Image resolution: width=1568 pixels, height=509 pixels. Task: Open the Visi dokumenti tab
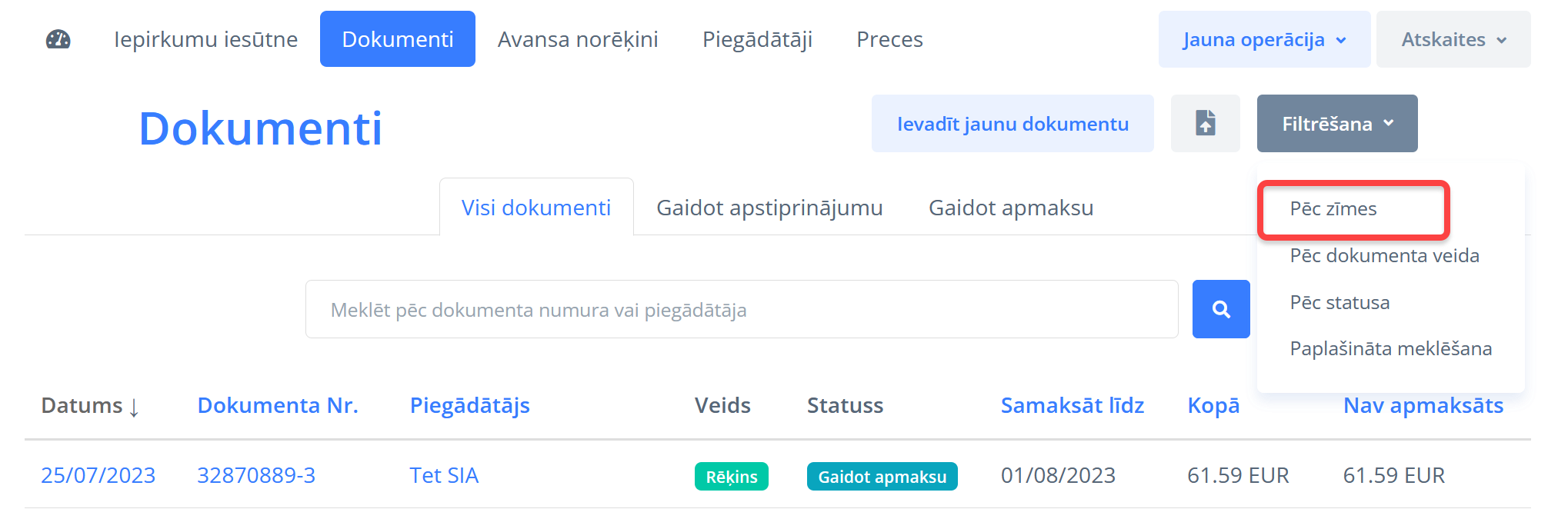(535, 208)
